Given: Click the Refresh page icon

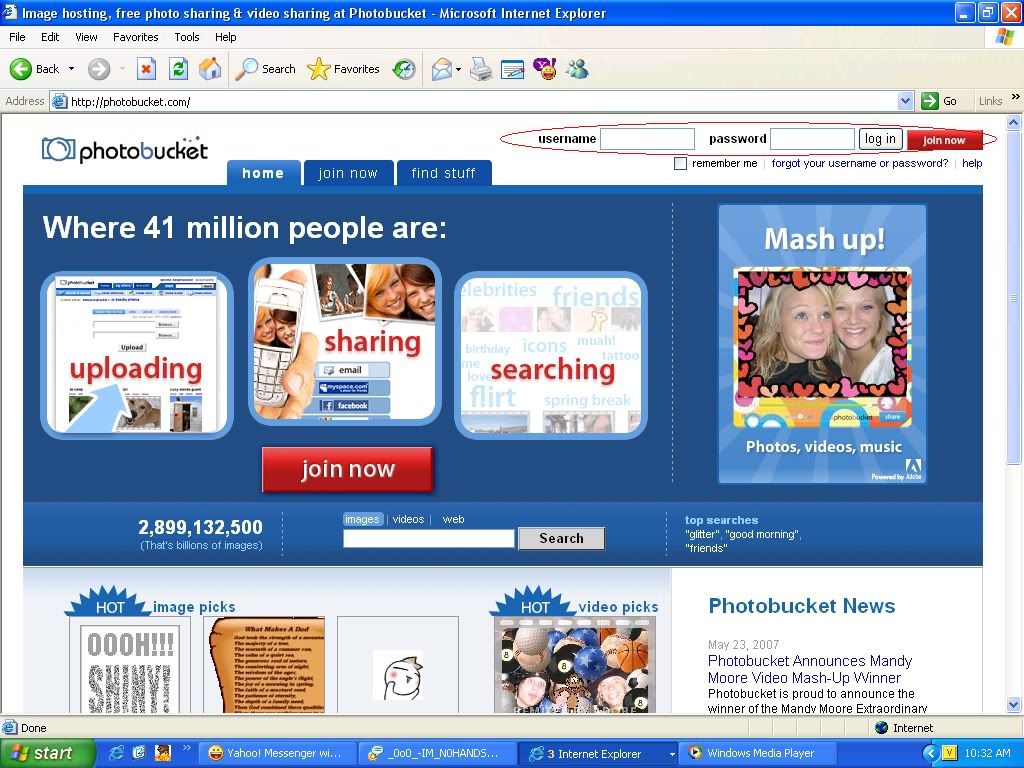Looking at the screenshot, I should (x=178, y=69).
